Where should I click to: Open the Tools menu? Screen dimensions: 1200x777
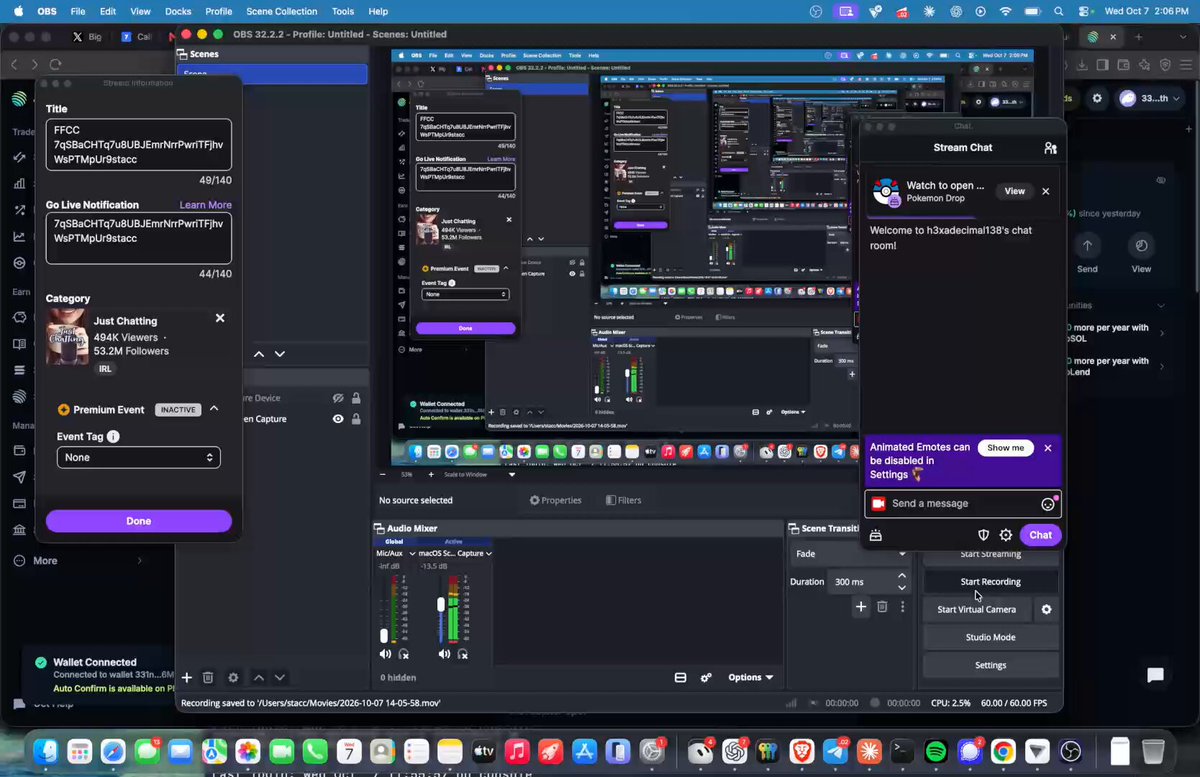[x=343, y=11]
